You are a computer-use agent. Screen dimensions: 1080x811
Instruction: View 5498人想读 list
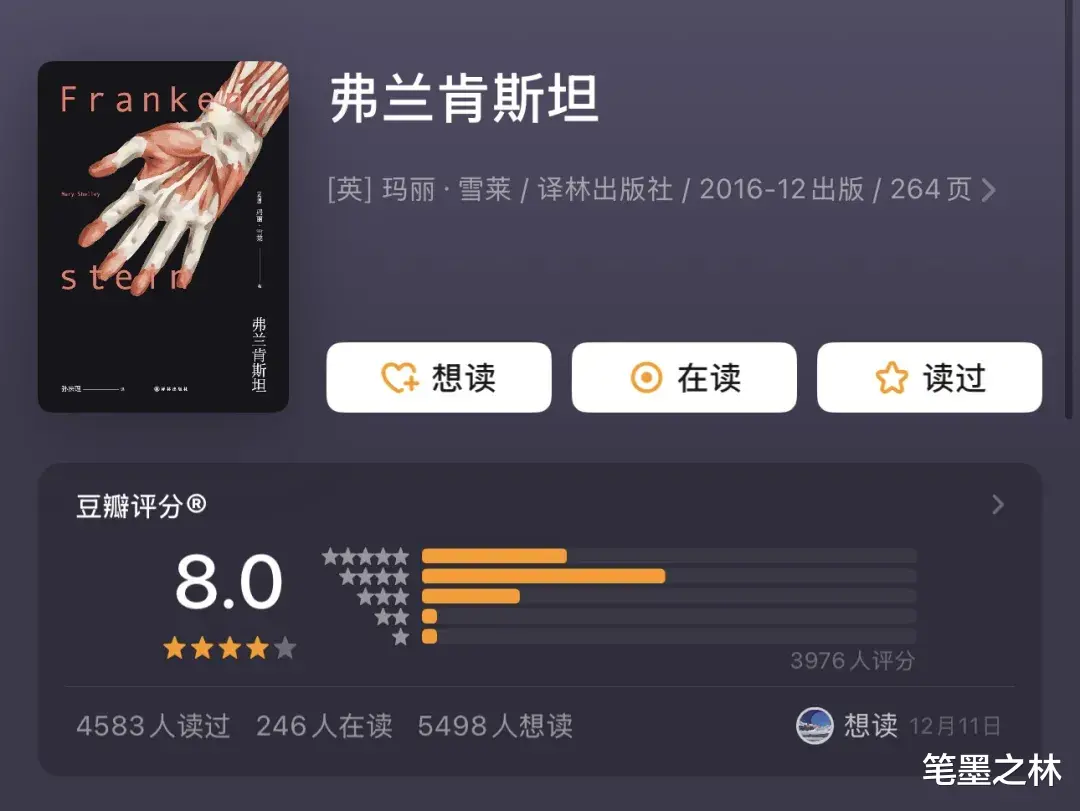coord(495,726)
